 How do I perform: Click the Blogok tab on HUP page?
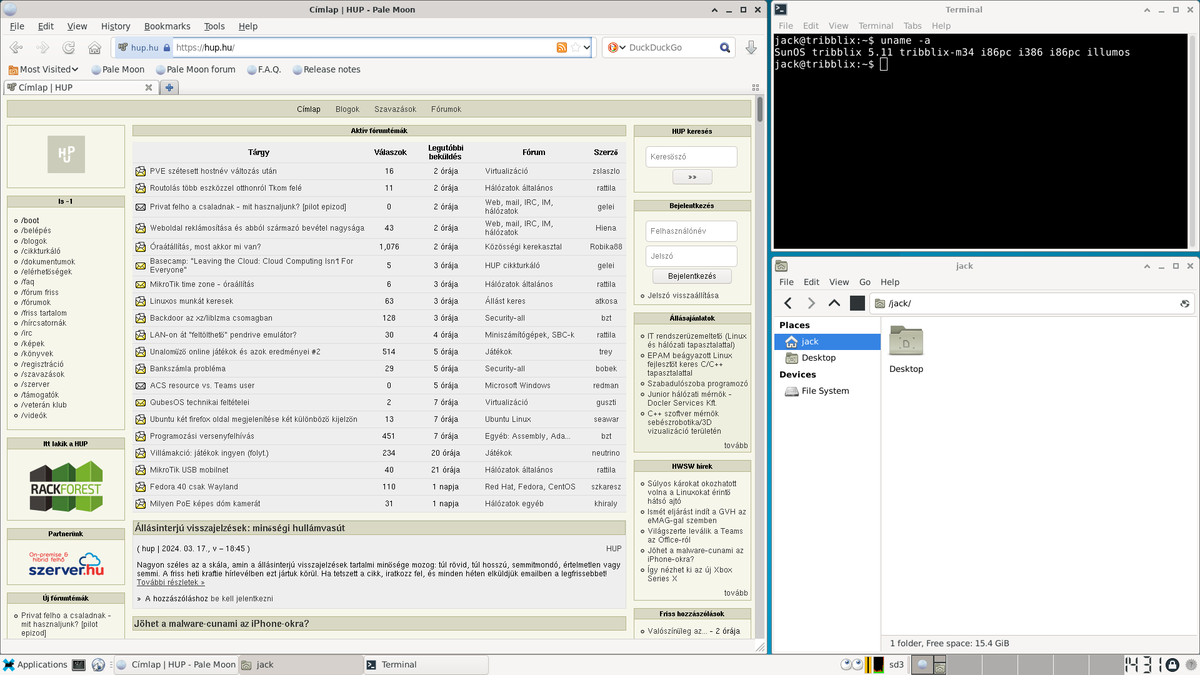tap(347, 109)
